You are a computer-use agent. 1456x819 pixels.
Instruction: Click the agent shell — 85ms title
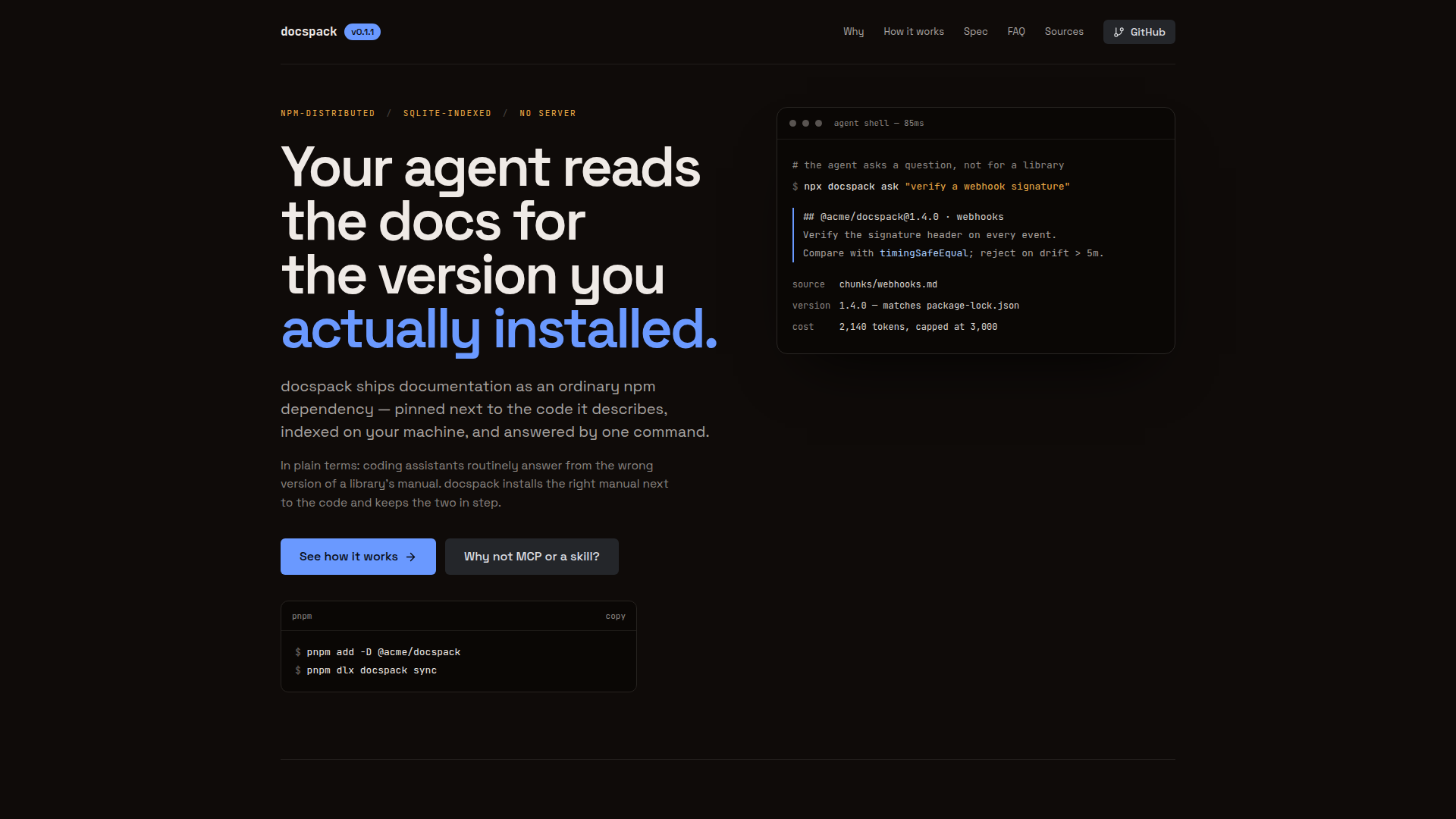(879, 123)
